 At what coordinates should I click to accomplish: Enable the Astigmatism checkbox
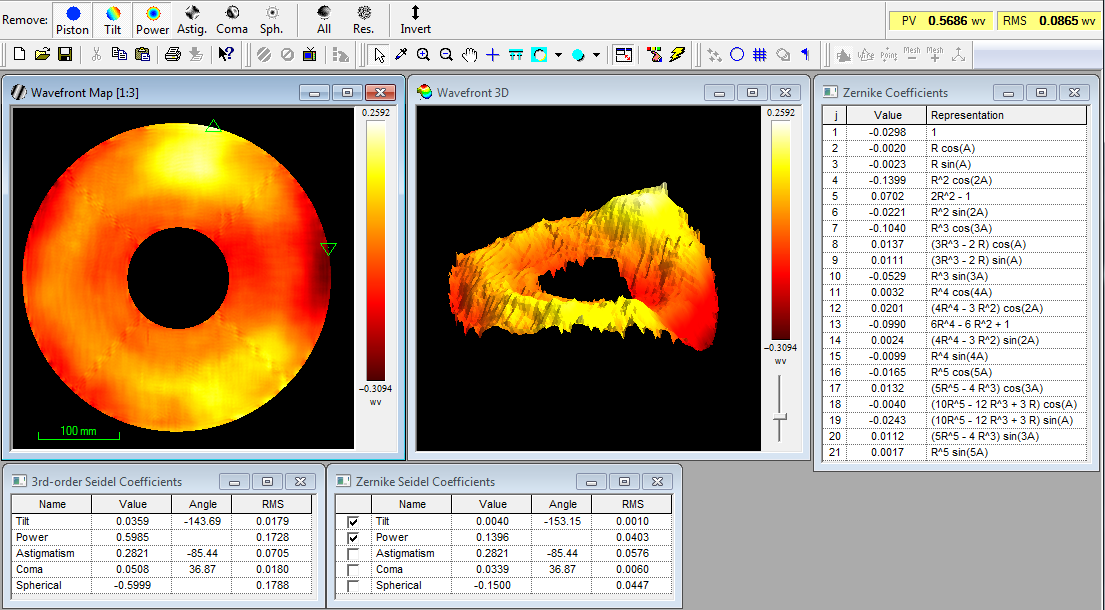(x=353, y=554)
